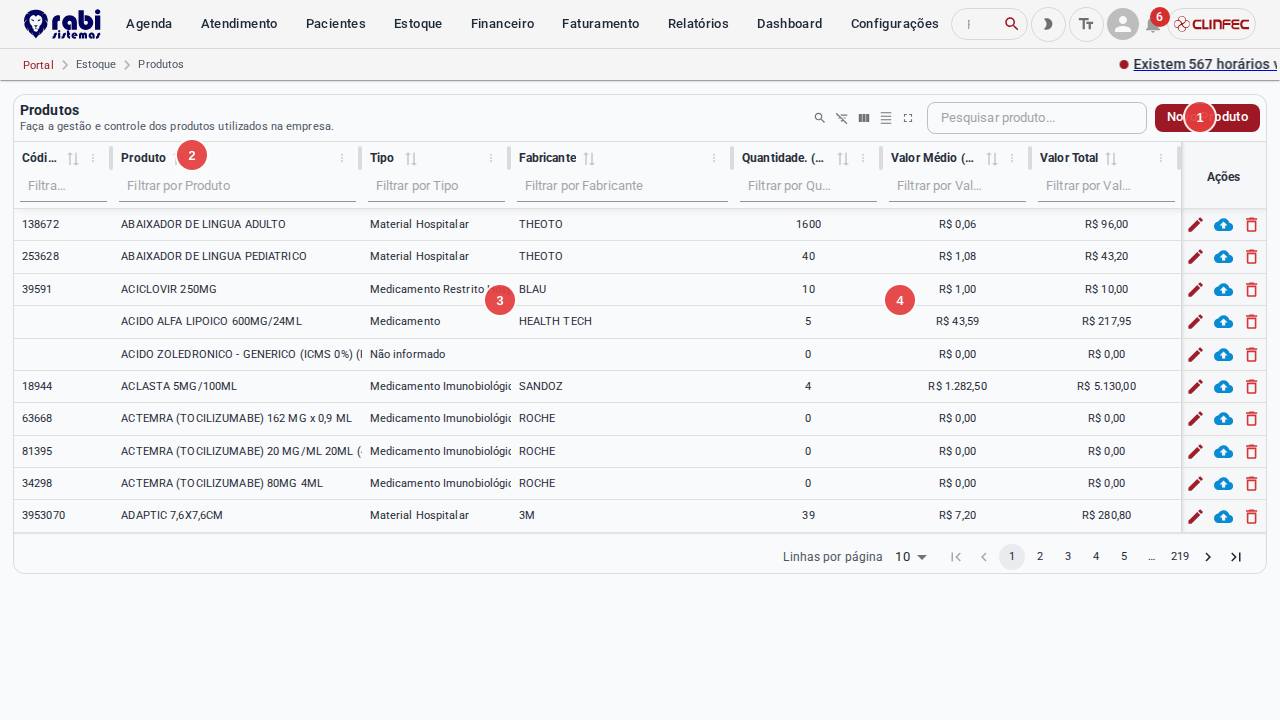Edit the ABAIXADOR DE LINGUA ADULTO product
1280x720 pixels.
[1195, 225]
